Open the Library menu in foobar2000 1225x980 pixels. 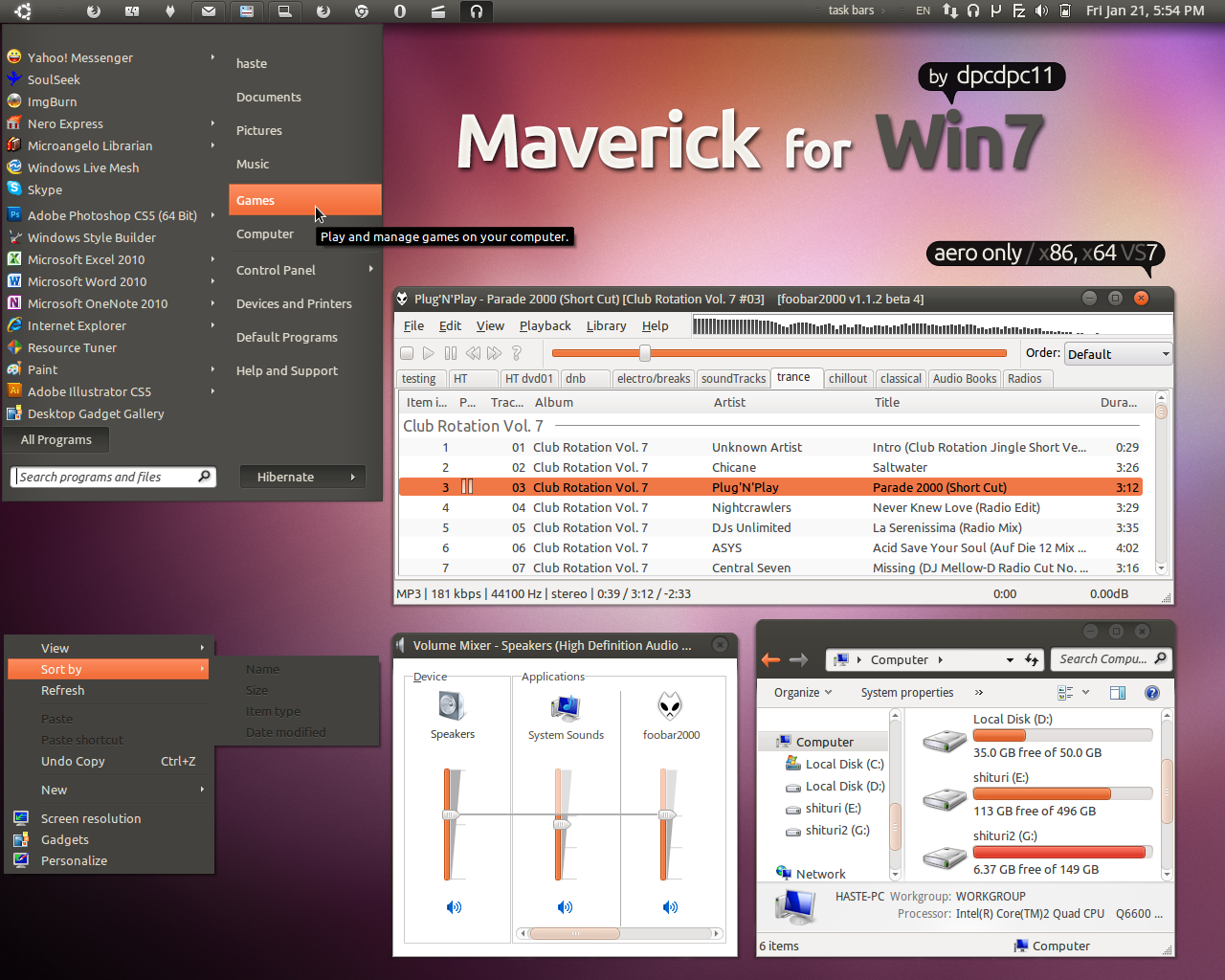click(x=606, y=325)
